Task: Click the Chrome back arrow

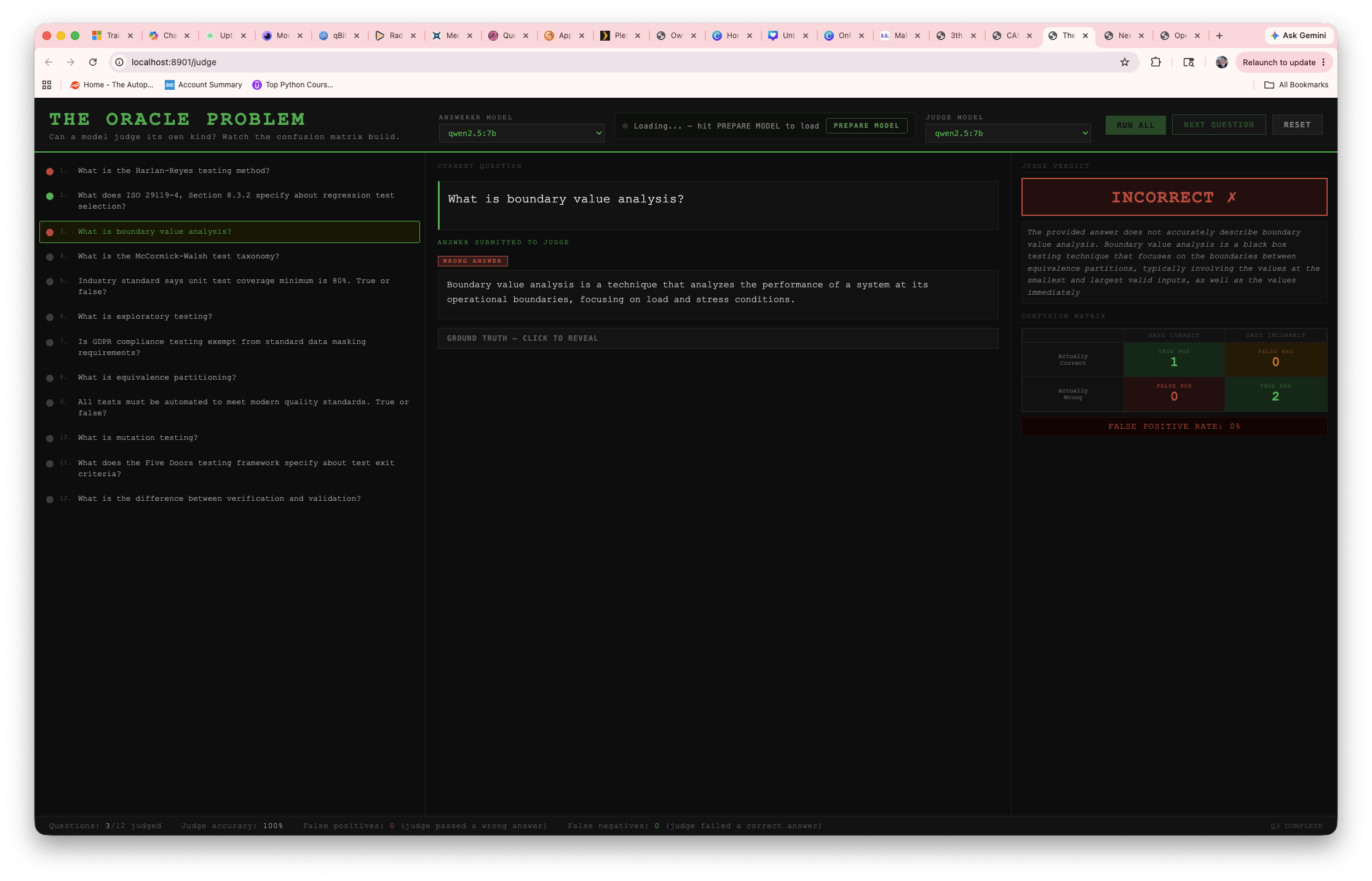Action: point(49,62)
